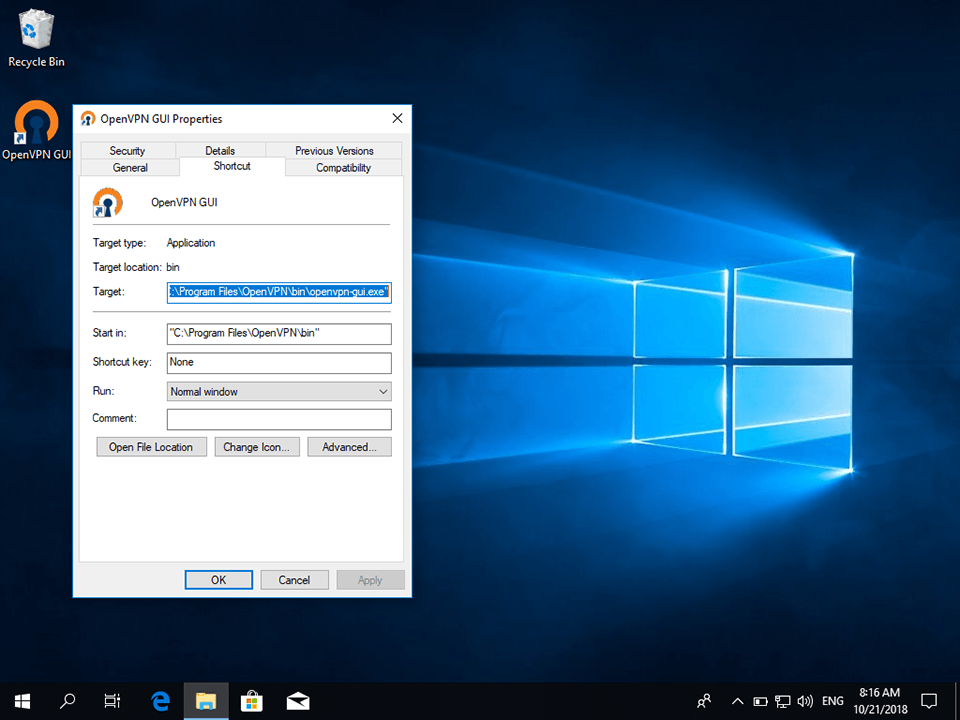Open Action Center notifications icon
960x720 pixels.
click(x=929, y=701)
